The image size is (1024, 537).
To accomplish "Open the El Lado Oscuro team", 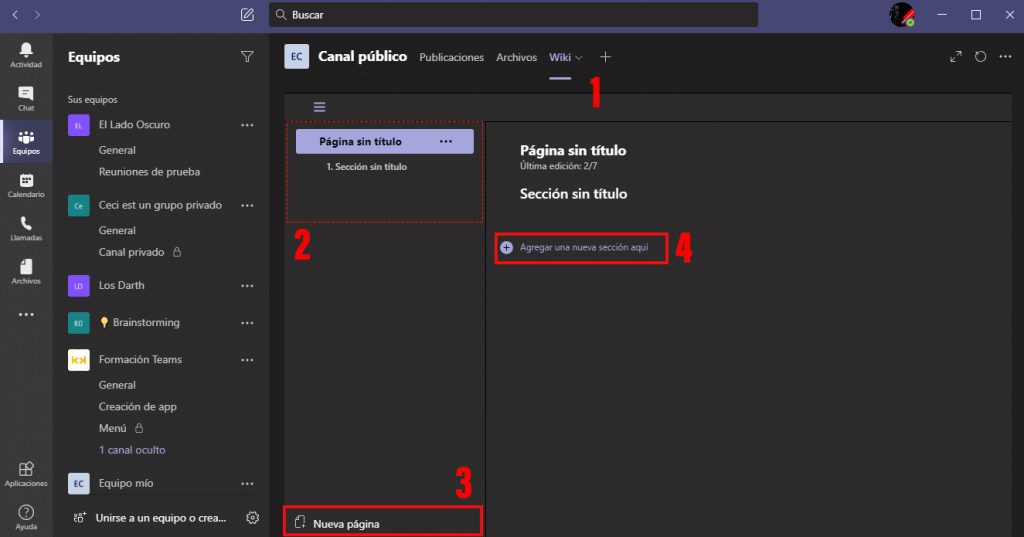I will coord(134,124).
